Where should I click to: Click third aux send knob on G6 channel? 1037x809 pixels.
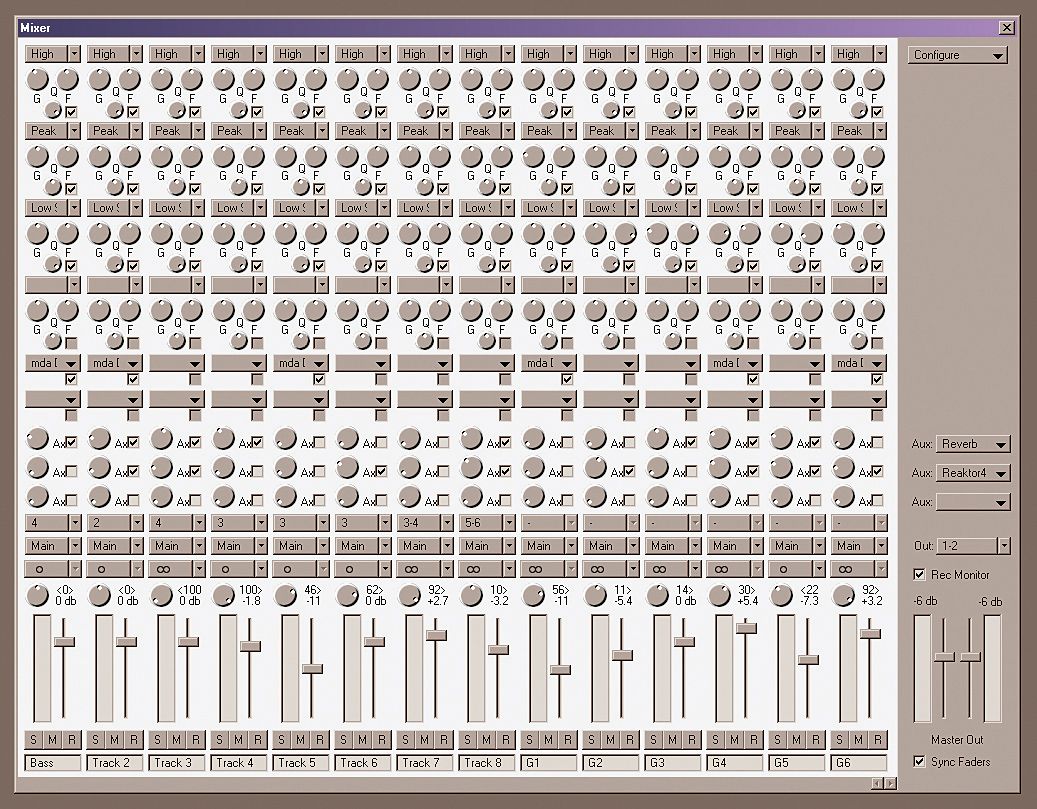(843, 497)
